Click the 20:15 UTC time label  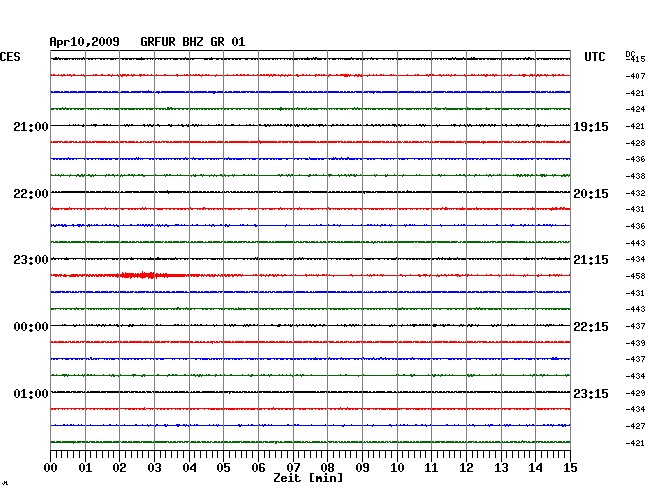pyautogui.click(x=591, y=194)
